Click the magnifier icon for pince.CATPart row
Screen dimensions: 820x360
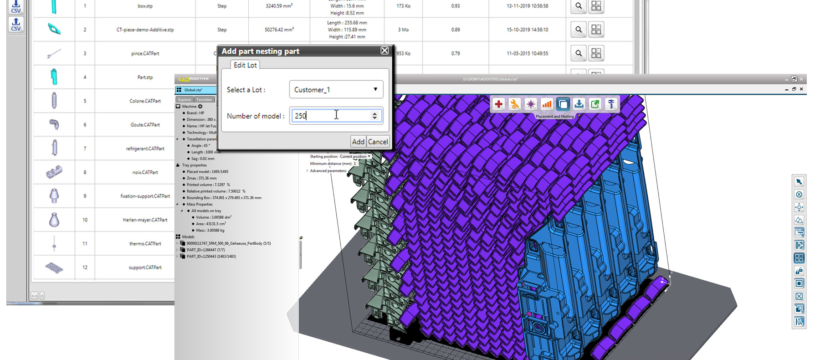(578, 53)
